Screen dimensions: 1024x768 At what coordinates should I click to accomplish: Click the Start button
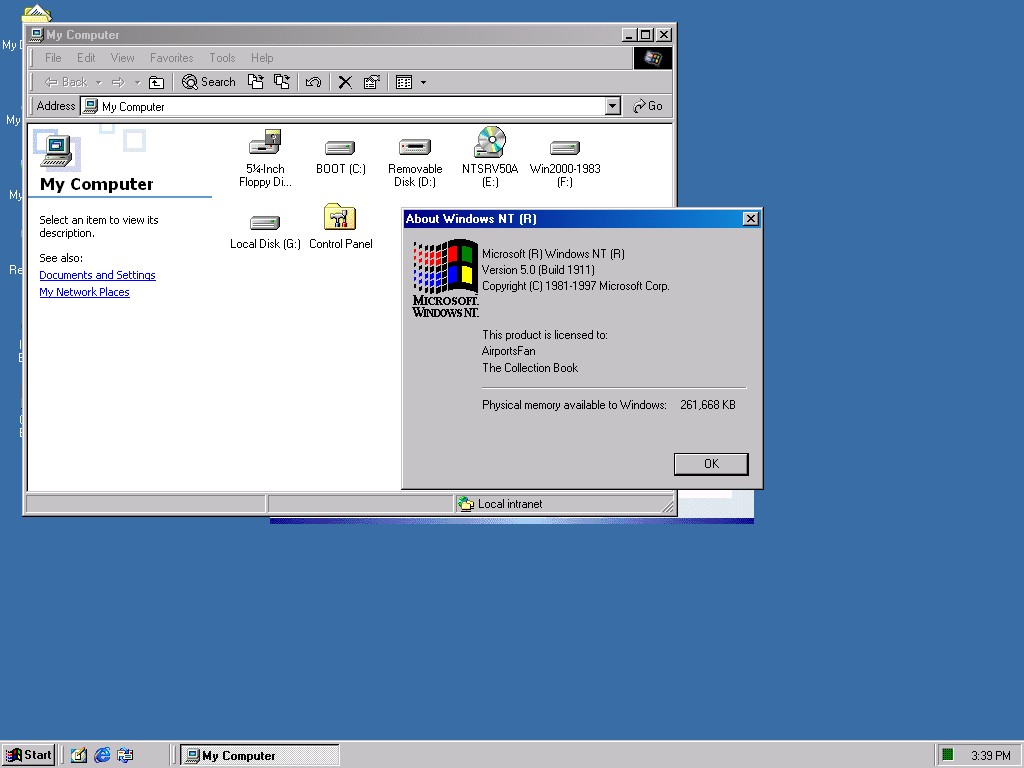tap(29, 755)
